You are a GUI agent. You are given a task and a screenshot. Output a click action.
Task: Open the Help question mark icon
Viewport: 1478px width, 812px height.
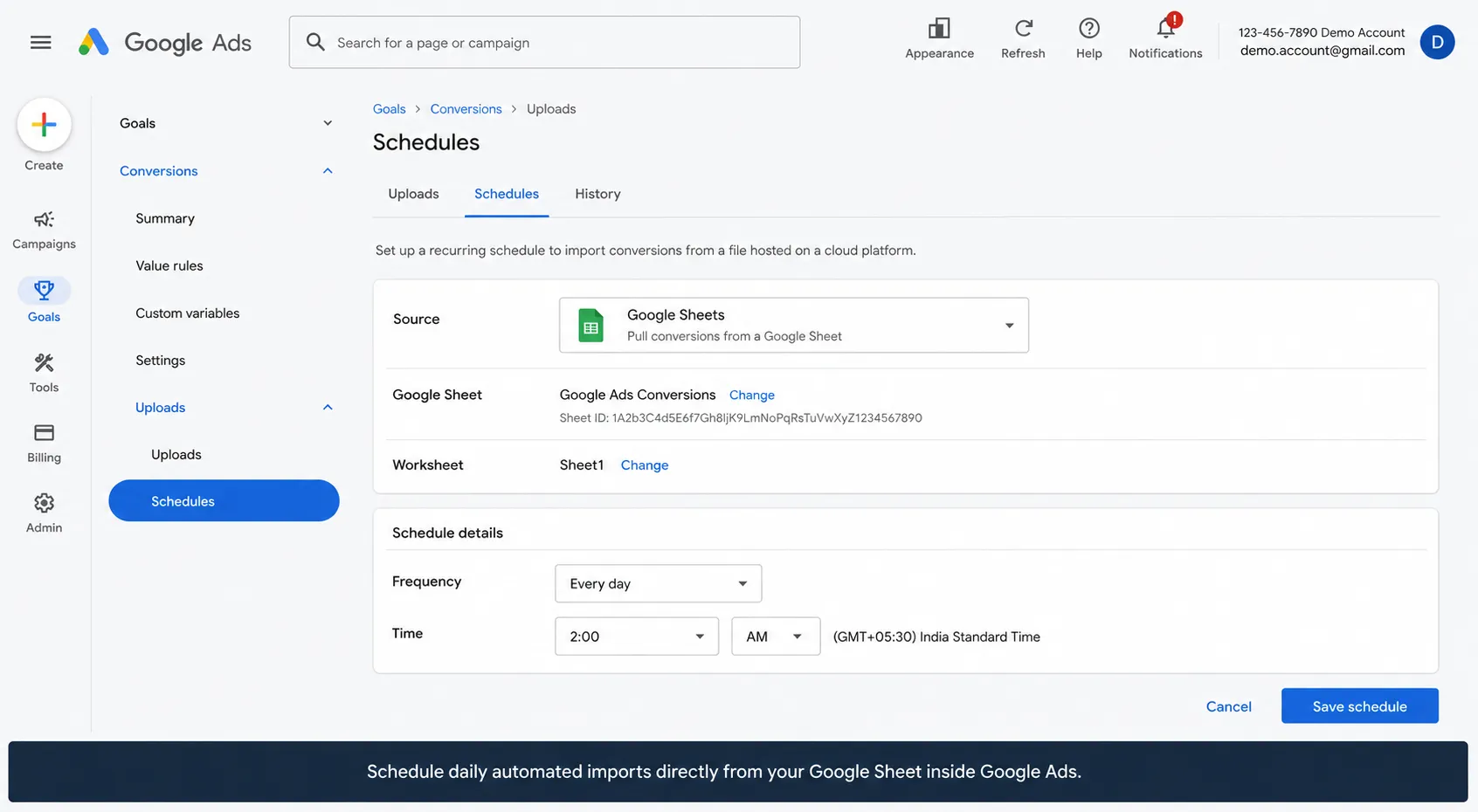(x=1088, y=29)
